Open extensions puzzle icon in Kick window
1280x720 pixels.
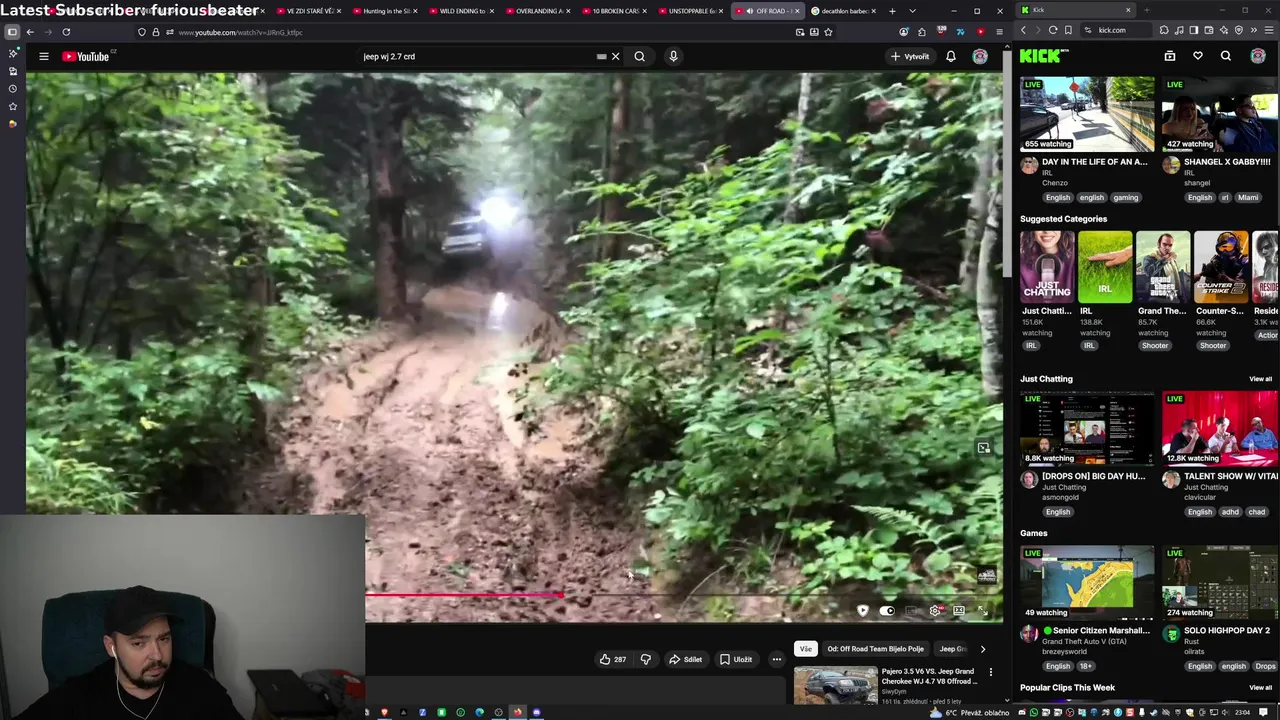[1165, 30]
